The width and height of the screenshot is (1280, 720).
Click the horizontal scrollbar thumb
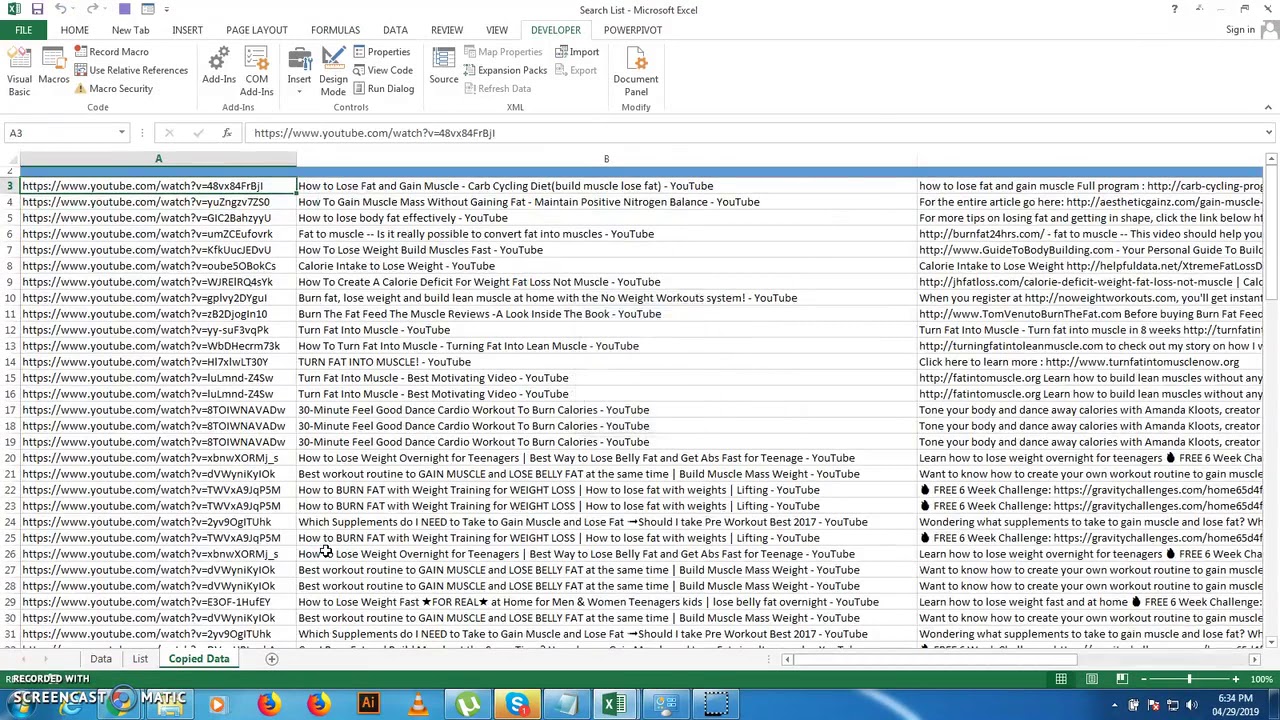pyautogui.click(x=936, y=660)
